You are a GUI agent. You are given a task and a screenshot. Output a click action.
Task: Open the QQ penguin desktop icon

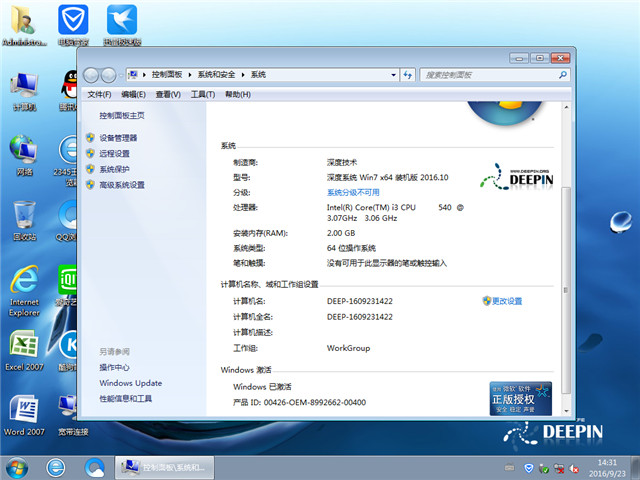pos(69,91)
